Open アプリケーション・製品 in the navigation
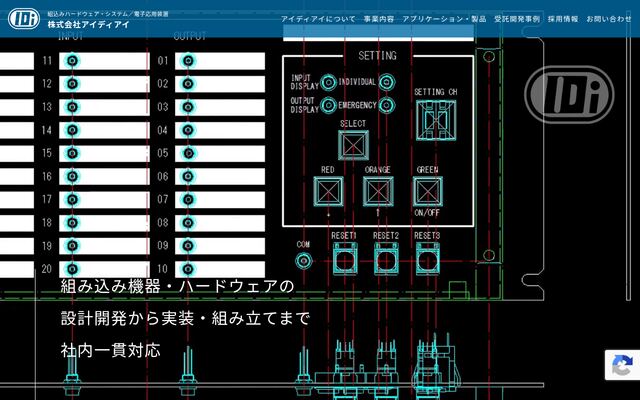 pos(444,19)
